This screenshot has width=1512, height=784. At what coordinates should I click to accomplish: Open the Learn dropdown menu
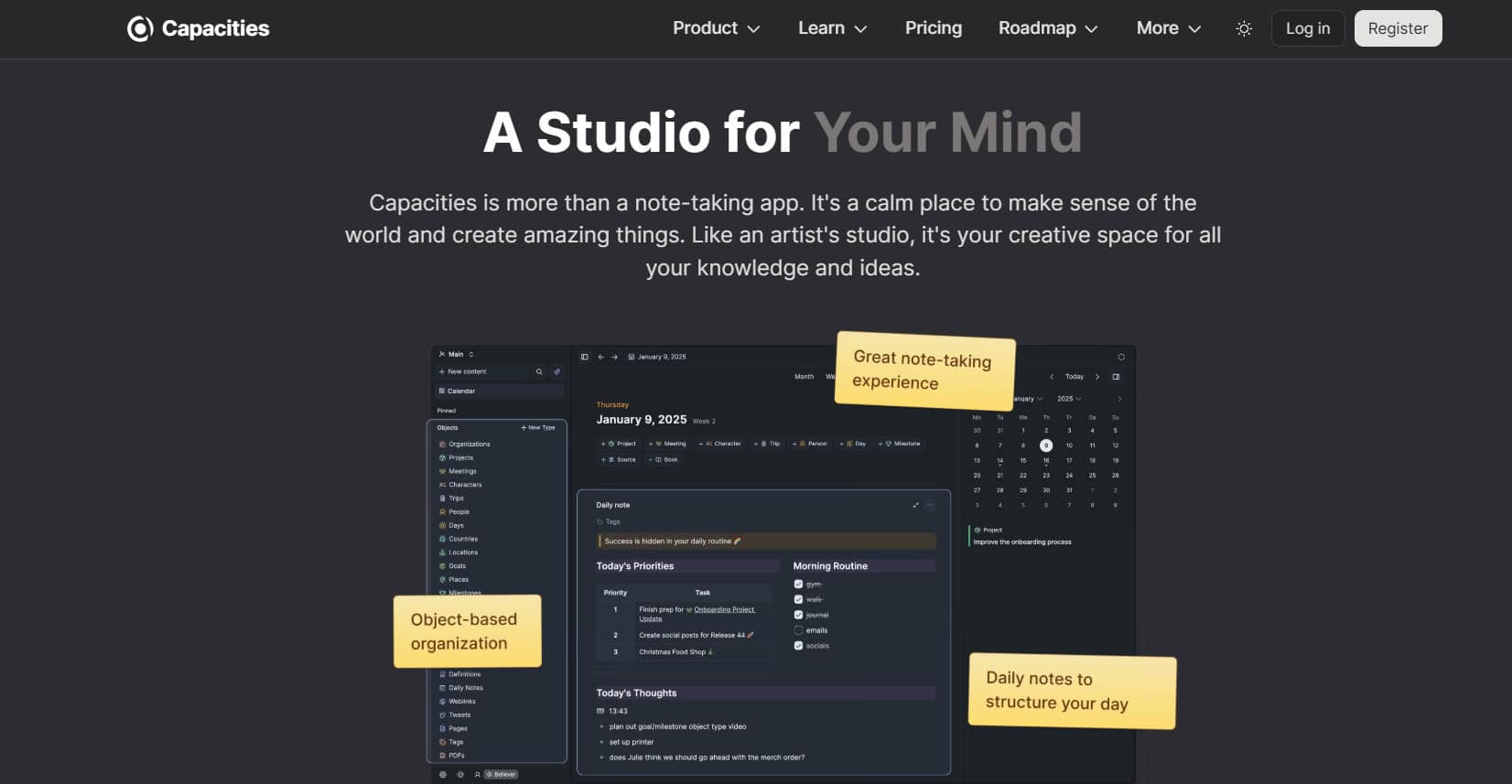[832, 28]
